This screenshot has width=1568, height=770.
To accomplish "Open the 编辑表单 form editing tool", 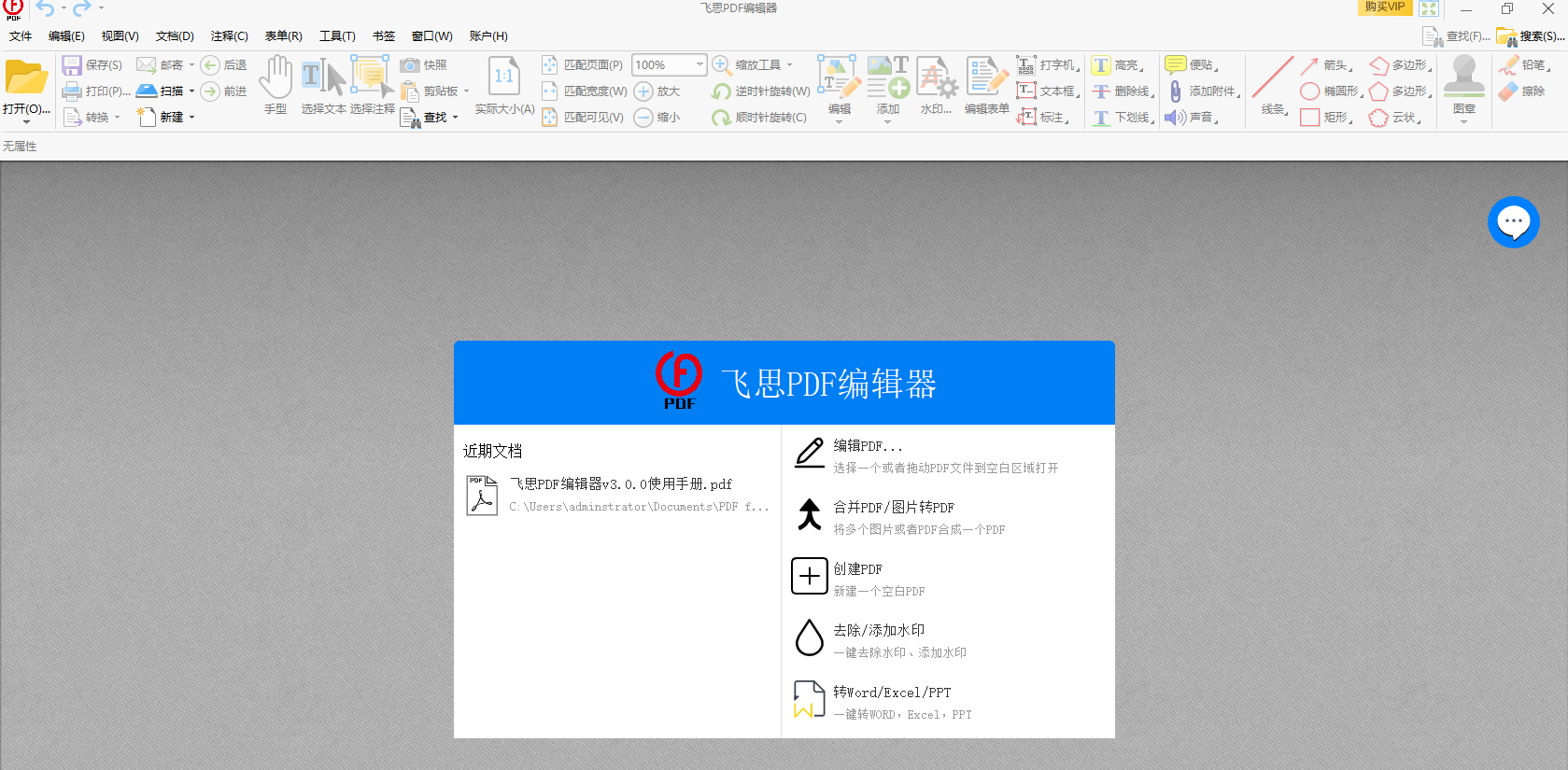I will click(x=986, y=85).
